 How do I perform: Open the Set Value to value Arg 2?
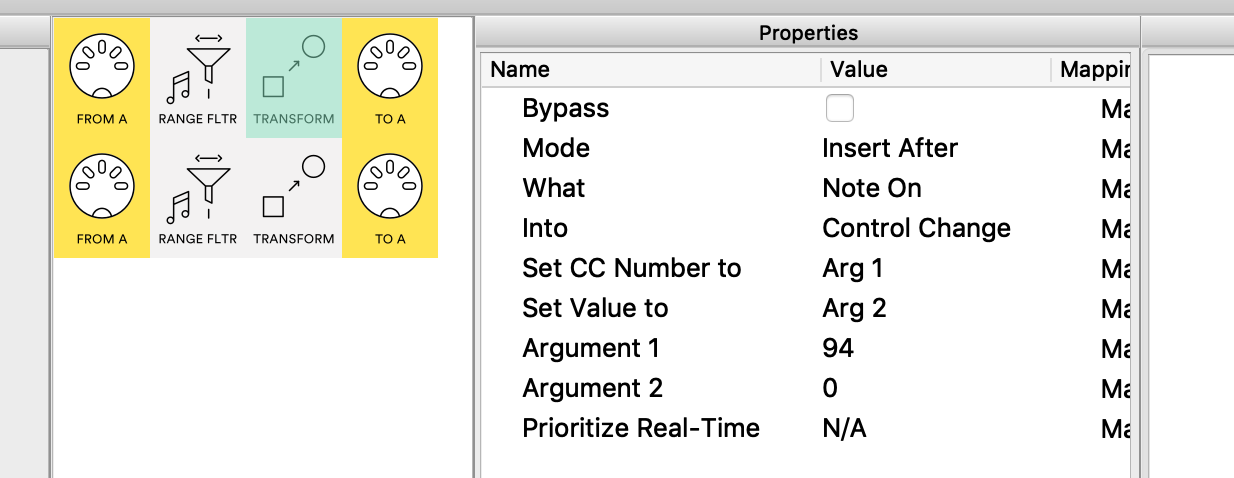tap(854, 309)
